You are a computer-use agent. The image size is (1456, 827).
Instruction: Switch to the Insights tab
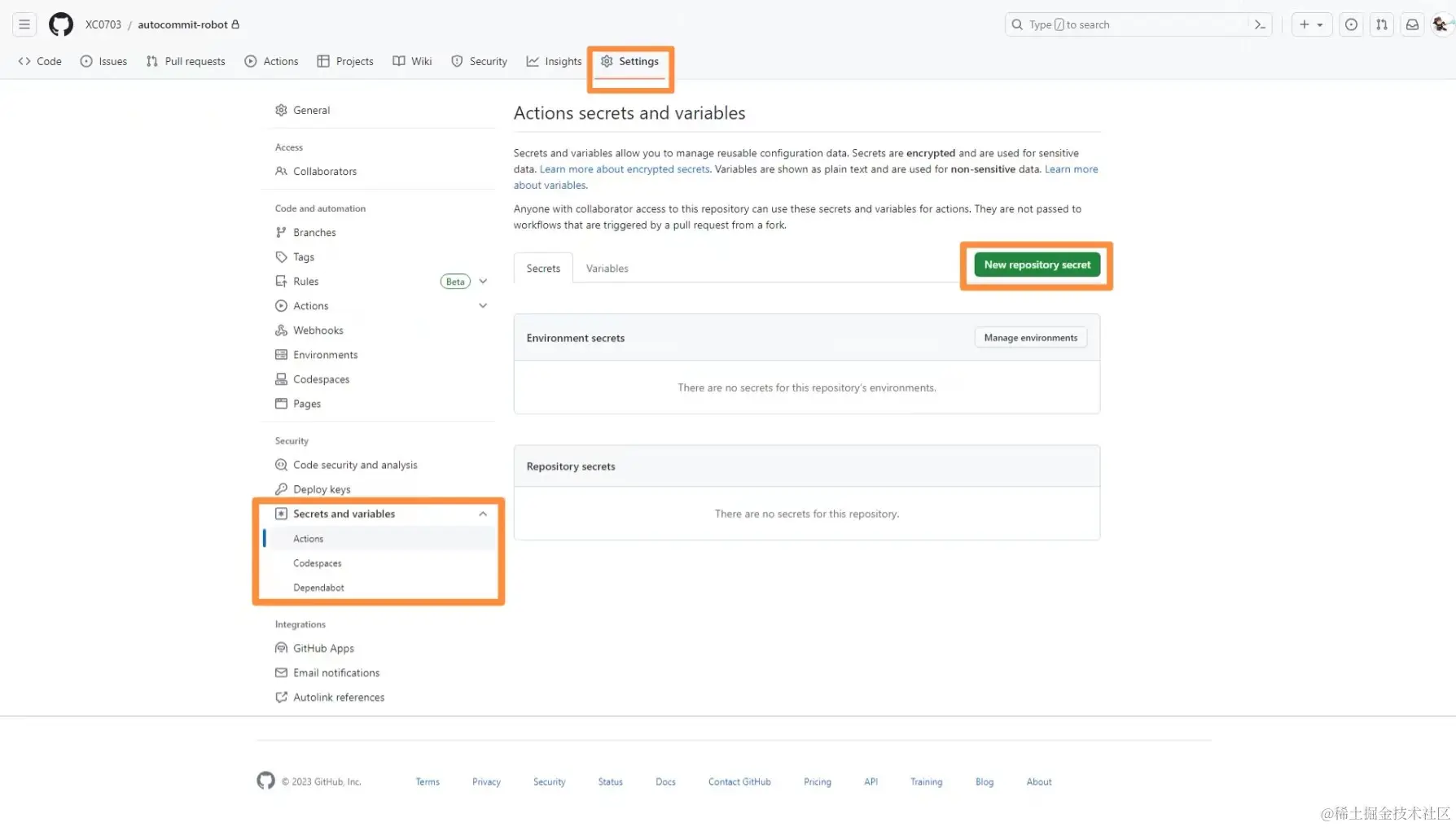click(554, 61)
